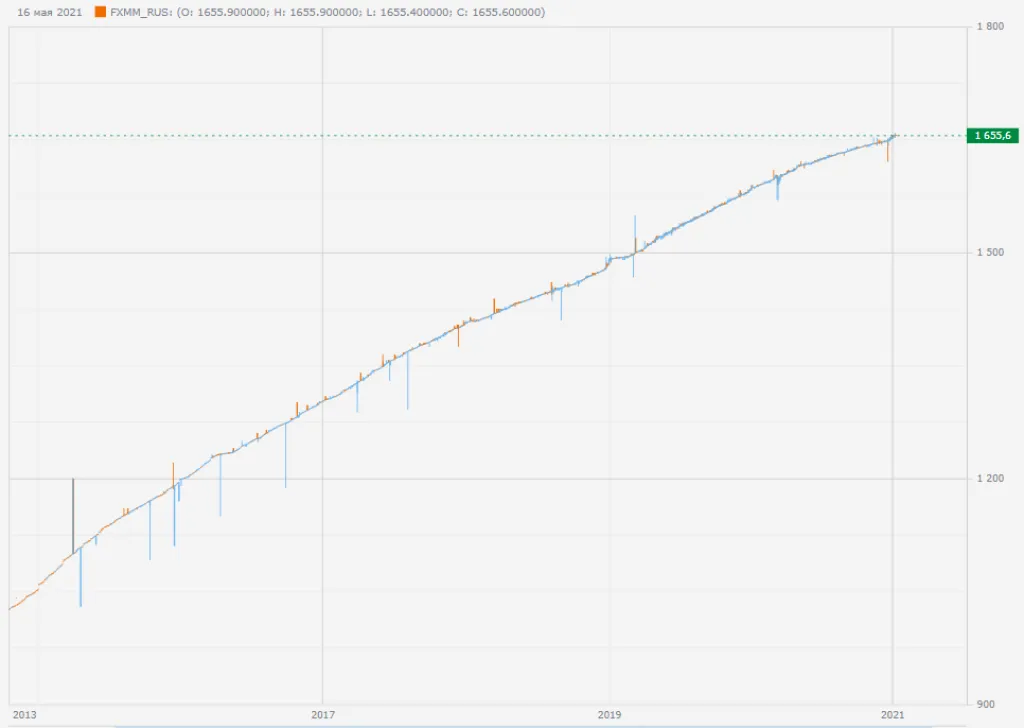Click the latest candle at the chart's right end
Viewport: 1024px width, 728px height.
[894, 135]
